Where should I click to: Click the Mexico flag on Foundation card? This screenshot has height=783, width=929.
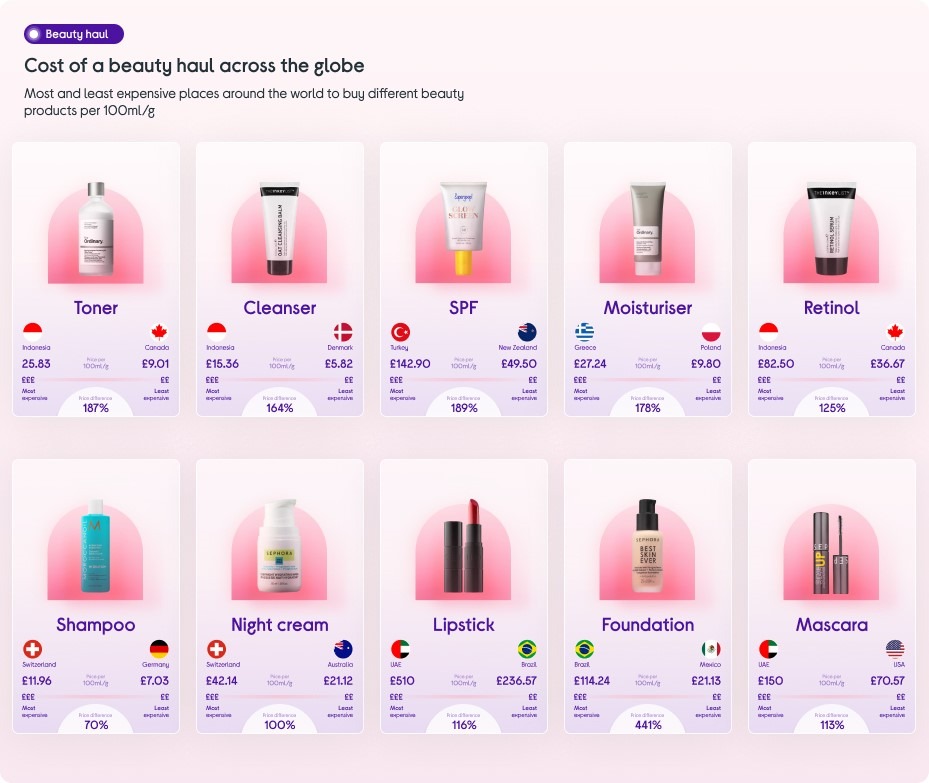click(711, 649)
